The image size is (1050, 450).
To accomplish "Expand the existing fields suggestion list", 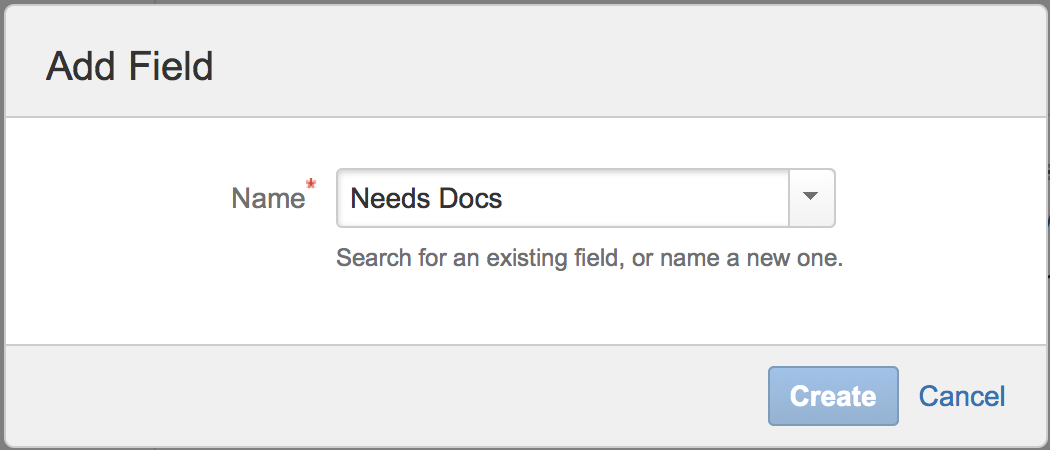I will (812, 198).
